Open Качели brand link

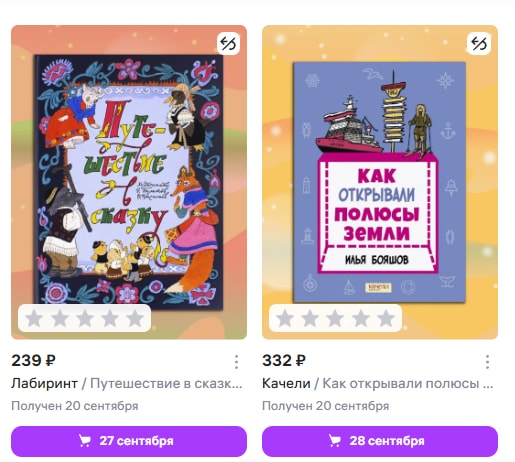[286, 384]
